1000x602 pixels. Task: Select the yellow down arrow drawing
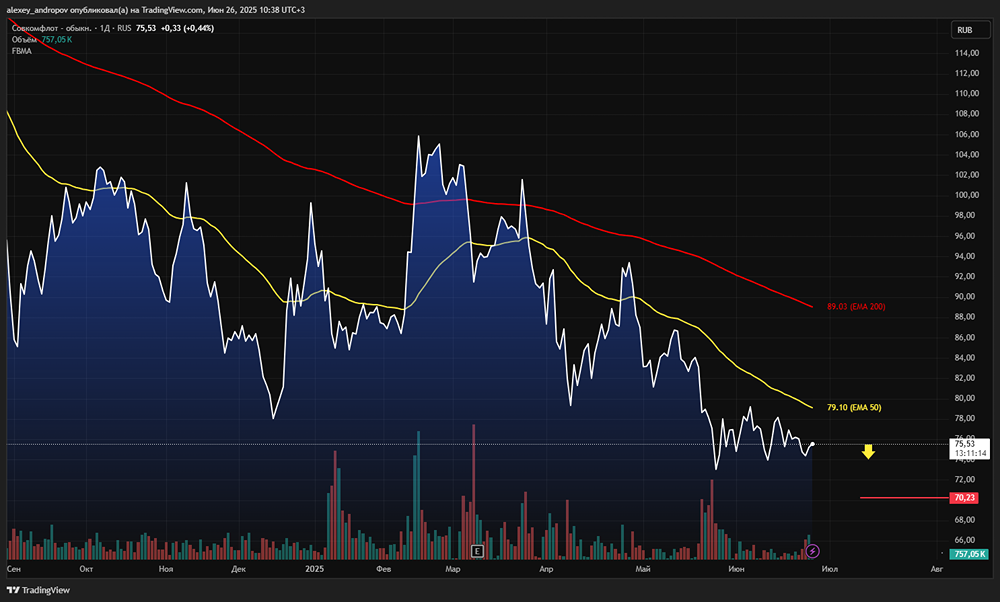pos(869,453)
